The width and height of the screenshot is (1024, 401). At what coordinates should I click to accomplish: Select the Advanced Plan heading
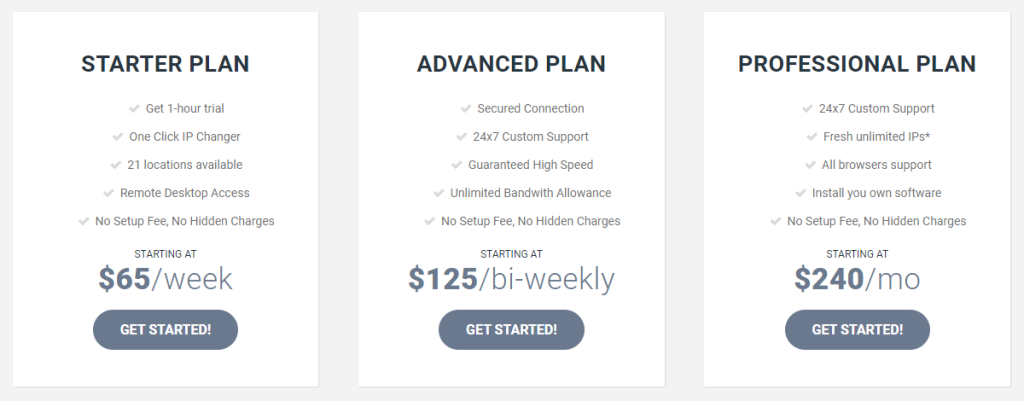[x=511, y=65]
